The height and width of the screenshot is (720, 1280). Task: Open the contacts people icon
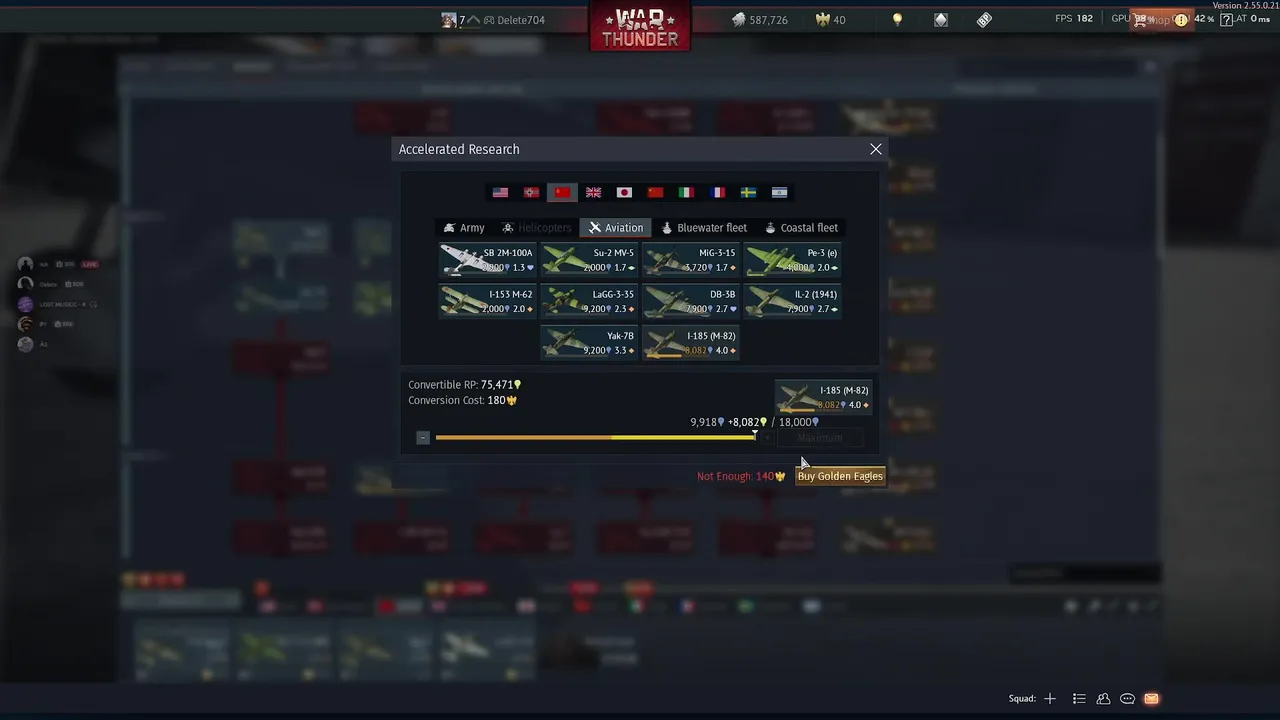point(1103,699)
